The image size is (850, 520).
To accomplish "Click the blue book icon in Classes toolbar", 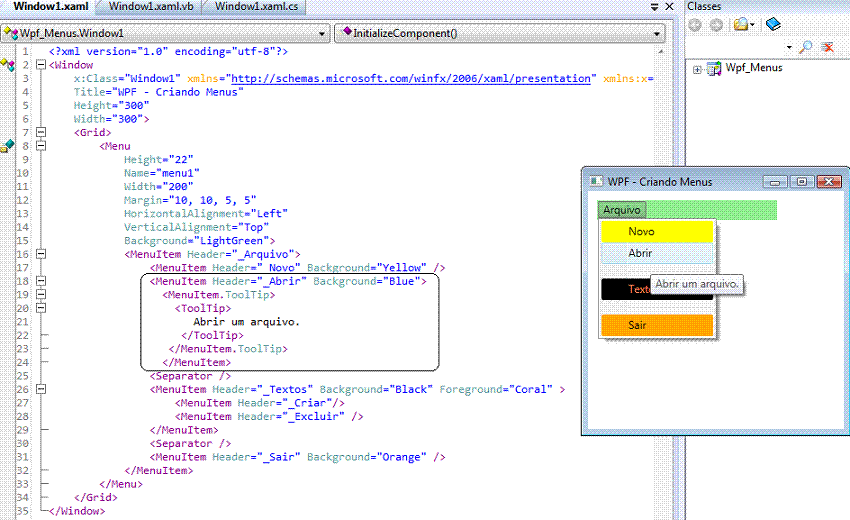I will (773, 25).
